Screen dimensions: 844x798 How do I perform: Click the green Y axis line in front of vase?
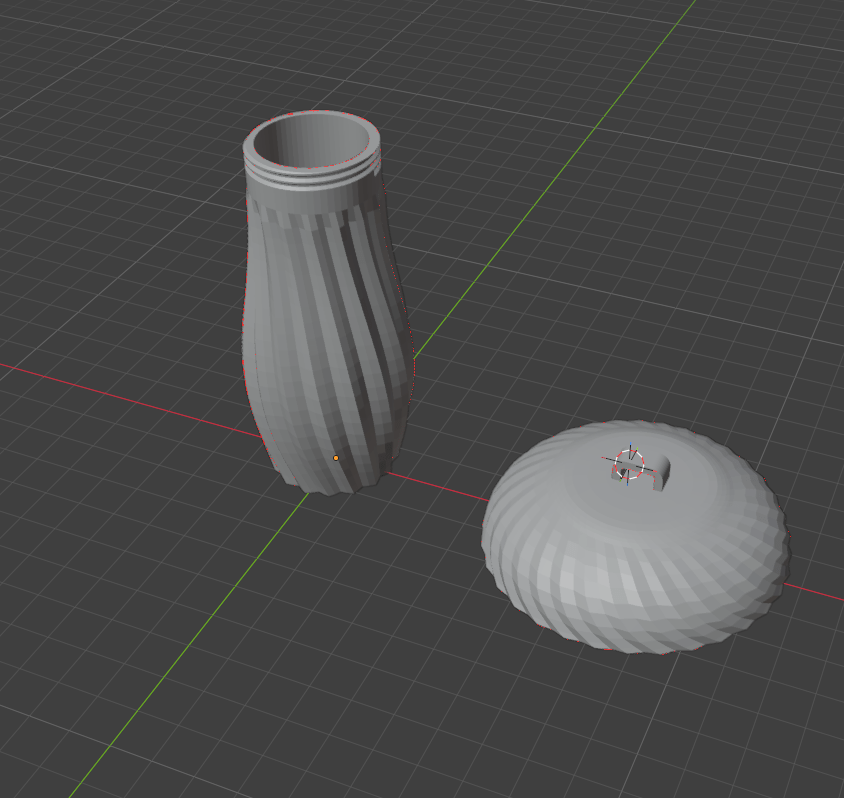(188, 646)
